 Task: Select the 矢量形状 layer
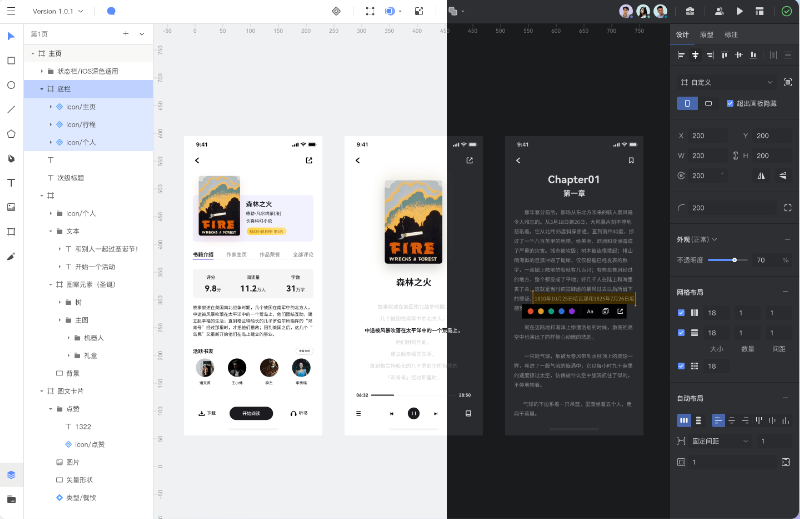point(89,480)
